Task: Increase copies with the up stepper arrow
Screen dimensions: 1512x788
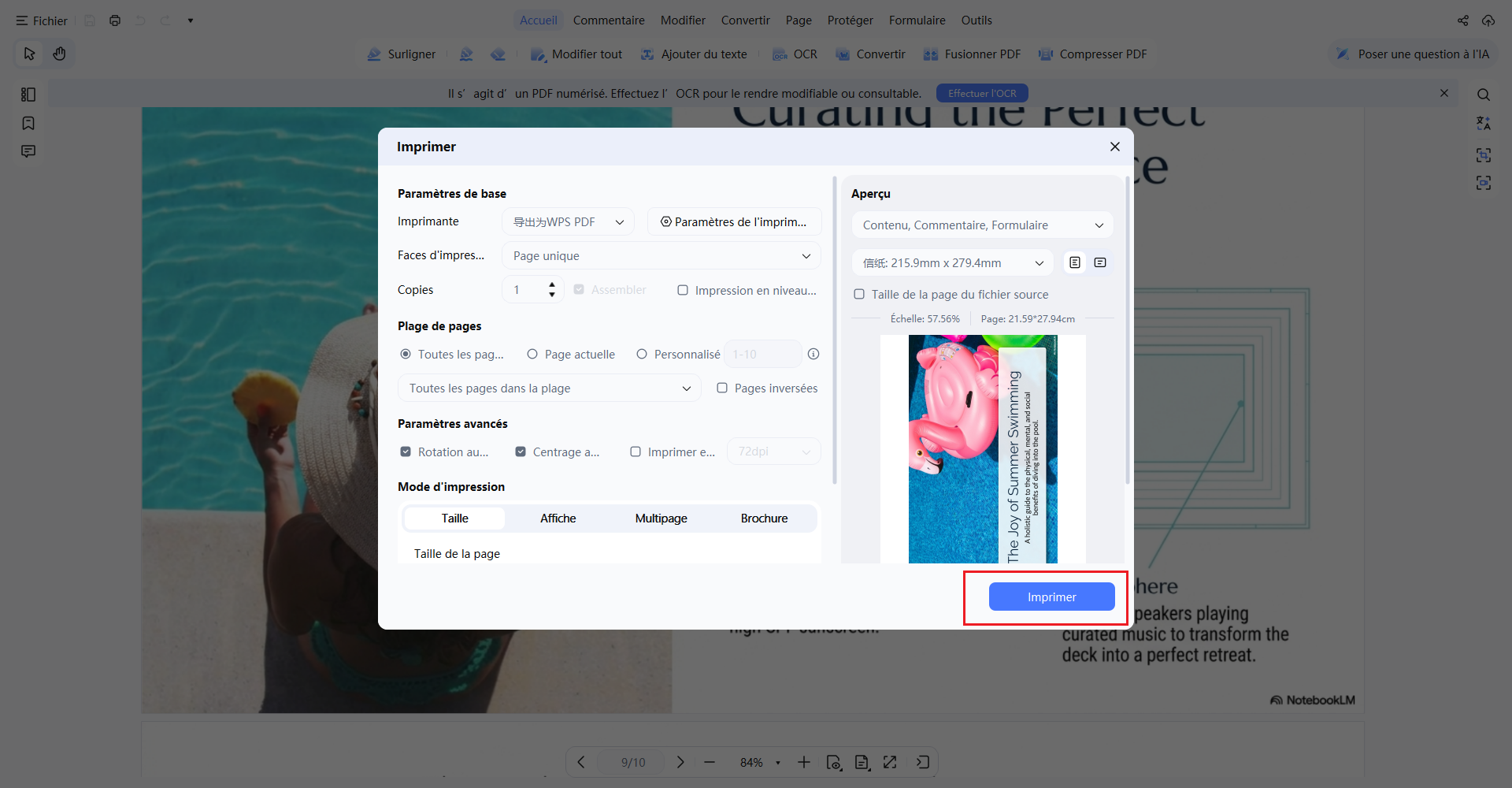Action: pyautogui.click(x=552, y=284)
